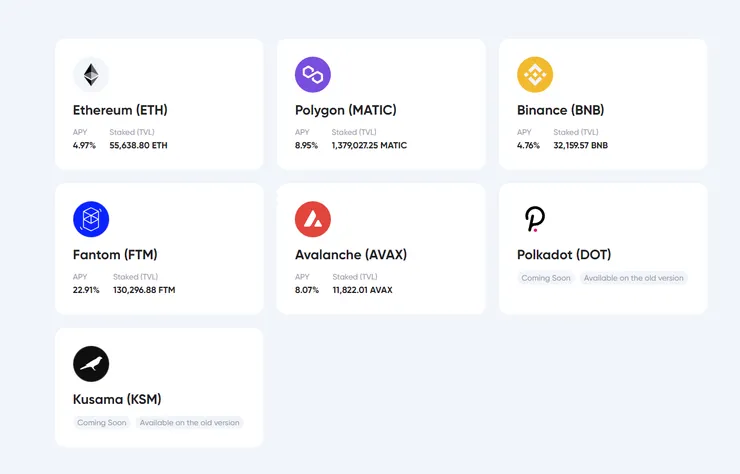Image resolution: width=740 pixels, height=474 pixels.
Task: Open the Polygon (MATIC) card title
Action: point(345,110)
